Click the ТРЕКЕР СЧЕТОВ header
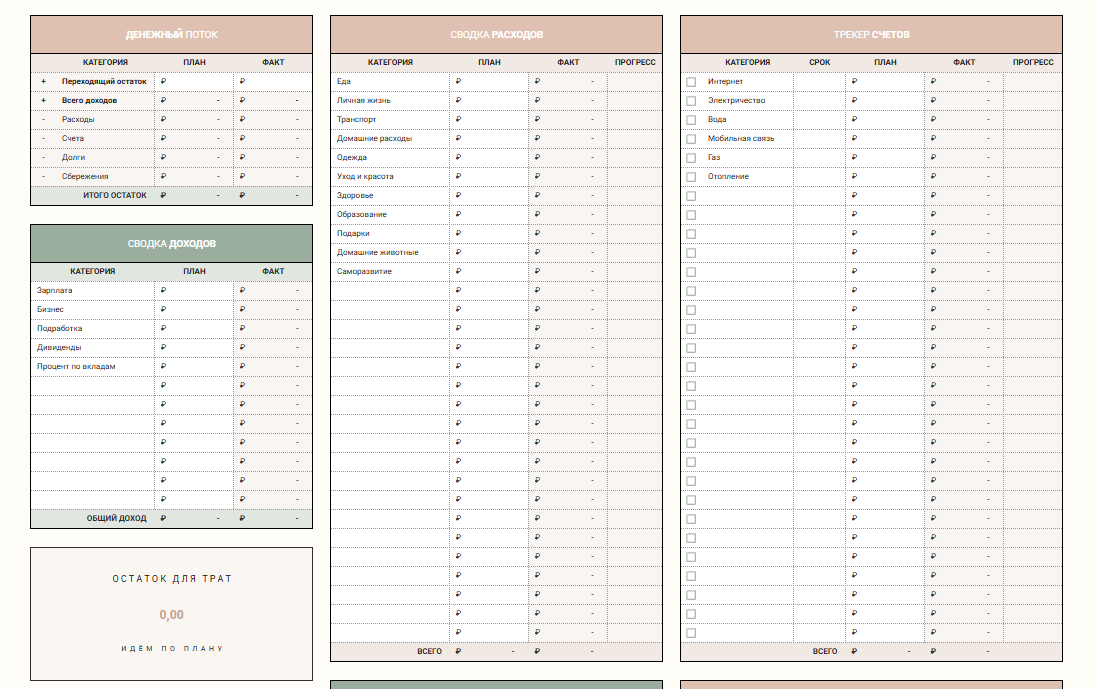Image resolution: width=1096 pixels, height=689 pixels. [x=871, y=35]
